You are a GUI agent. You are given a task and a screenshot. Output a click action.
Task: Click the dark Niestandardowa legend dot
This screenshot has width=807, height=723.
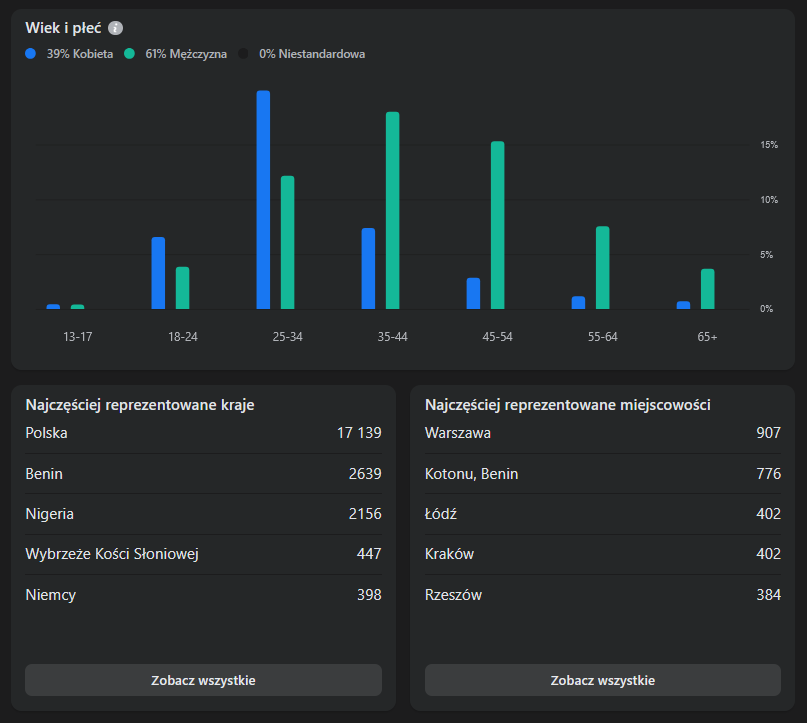point(244,54)
